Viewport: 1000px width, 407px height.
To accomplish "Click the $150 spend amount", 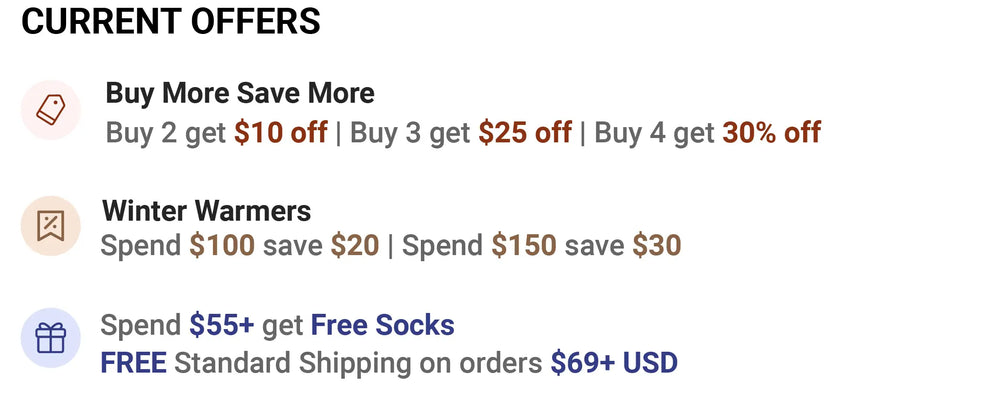I will [x=523, y=245].
